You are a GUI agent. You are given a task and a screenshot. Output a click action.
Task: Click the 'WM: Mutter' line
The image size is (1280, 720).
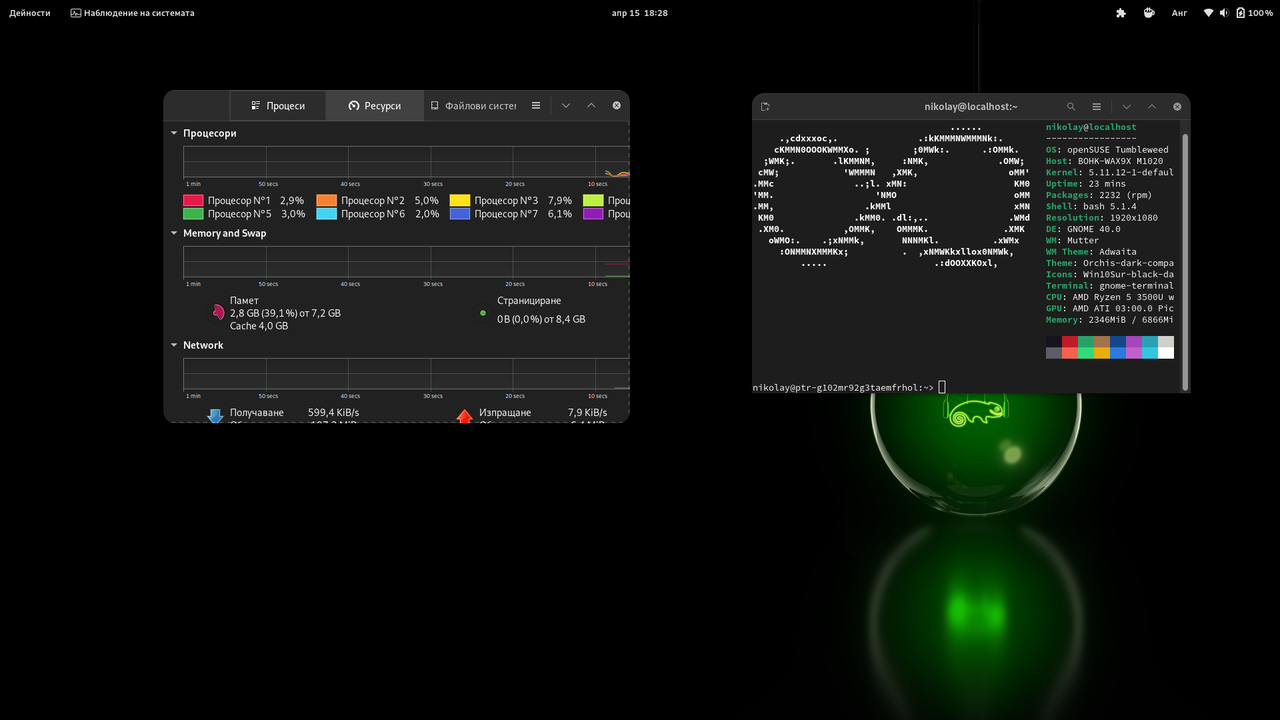tap(1072, 240)
